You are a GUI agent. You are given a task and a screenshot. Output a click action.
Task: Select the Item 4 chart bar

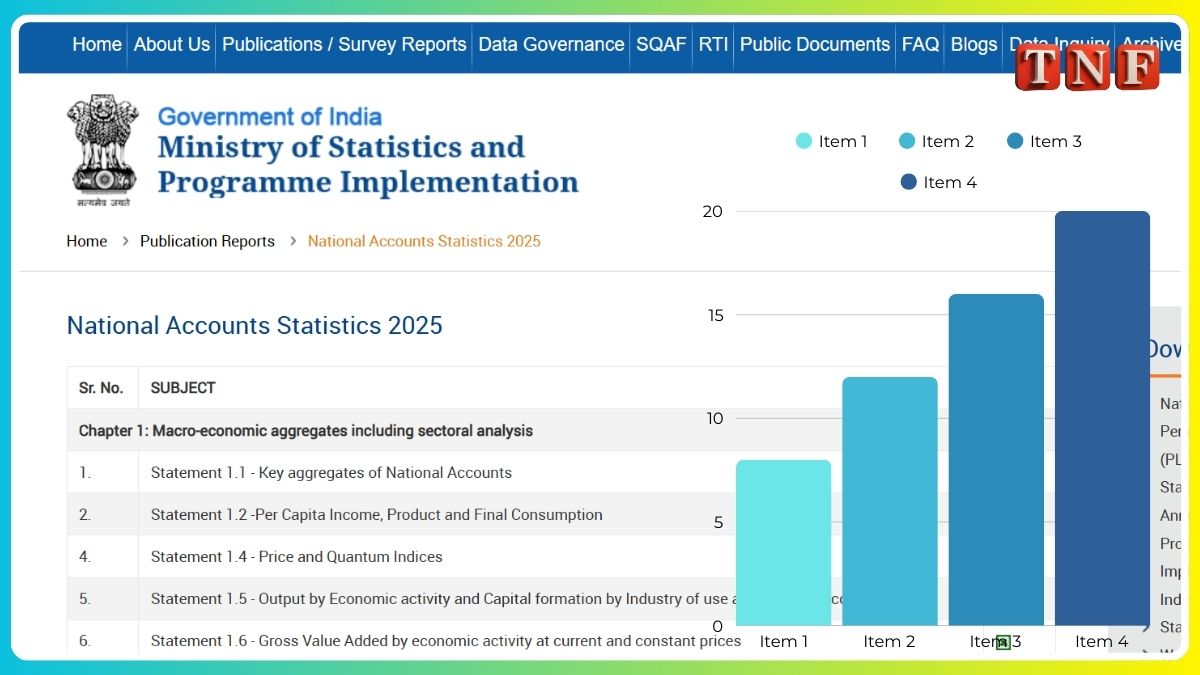click(1102, 418)
